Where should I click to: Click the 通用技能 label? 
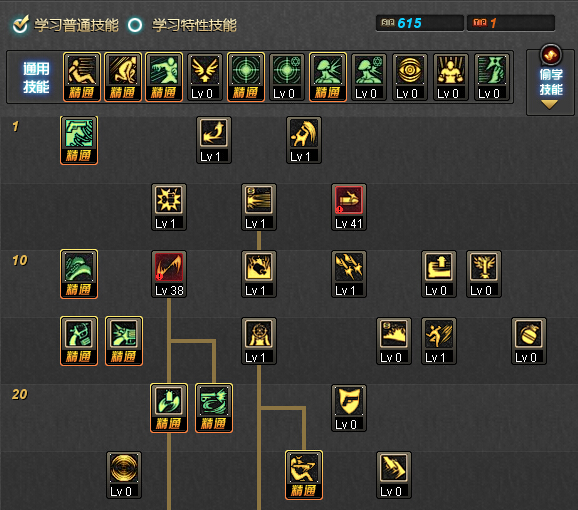tap(36, 77)
